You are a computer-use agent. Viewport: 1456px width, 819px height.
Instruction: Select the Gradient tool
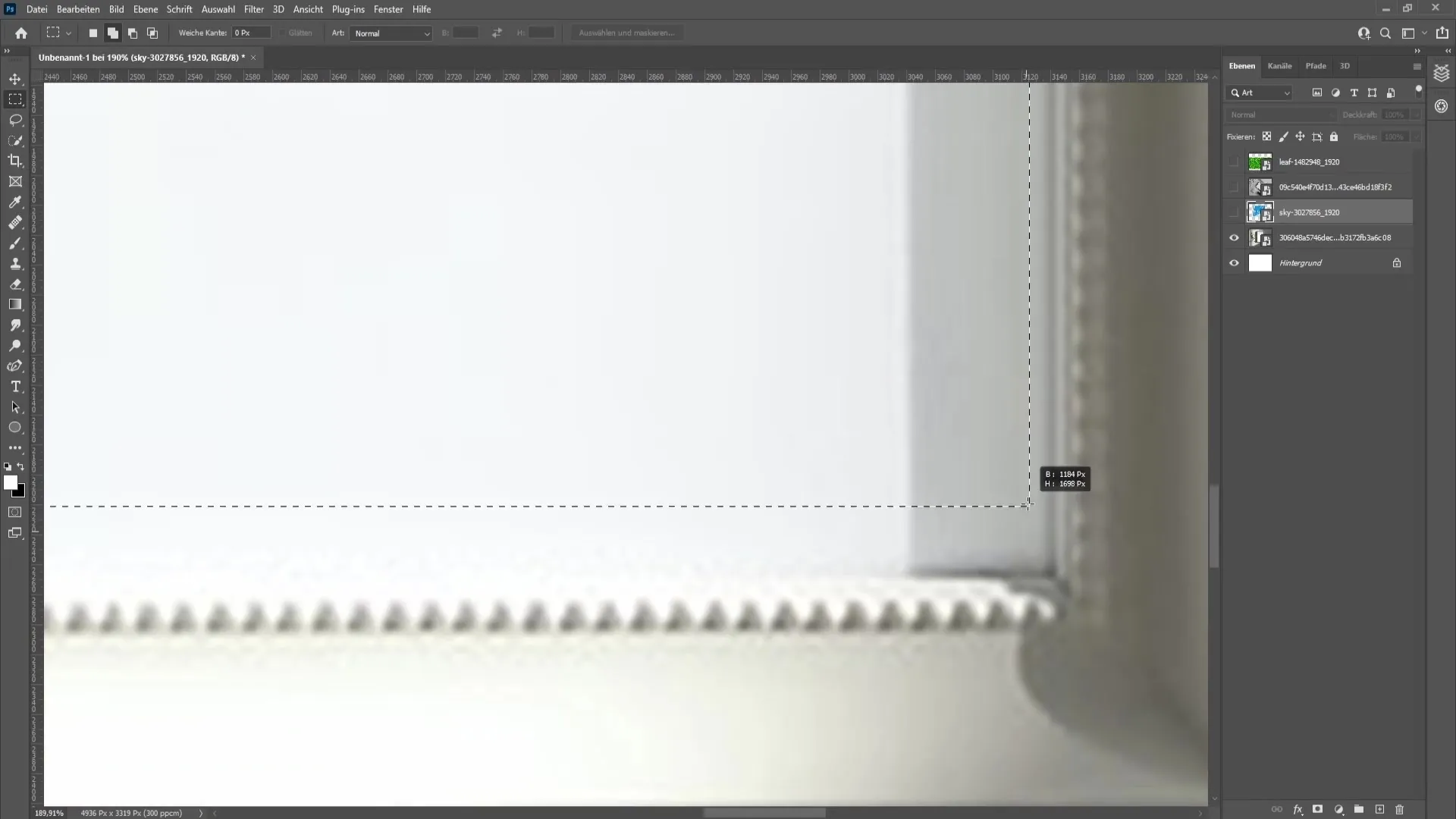pos(15,304)
